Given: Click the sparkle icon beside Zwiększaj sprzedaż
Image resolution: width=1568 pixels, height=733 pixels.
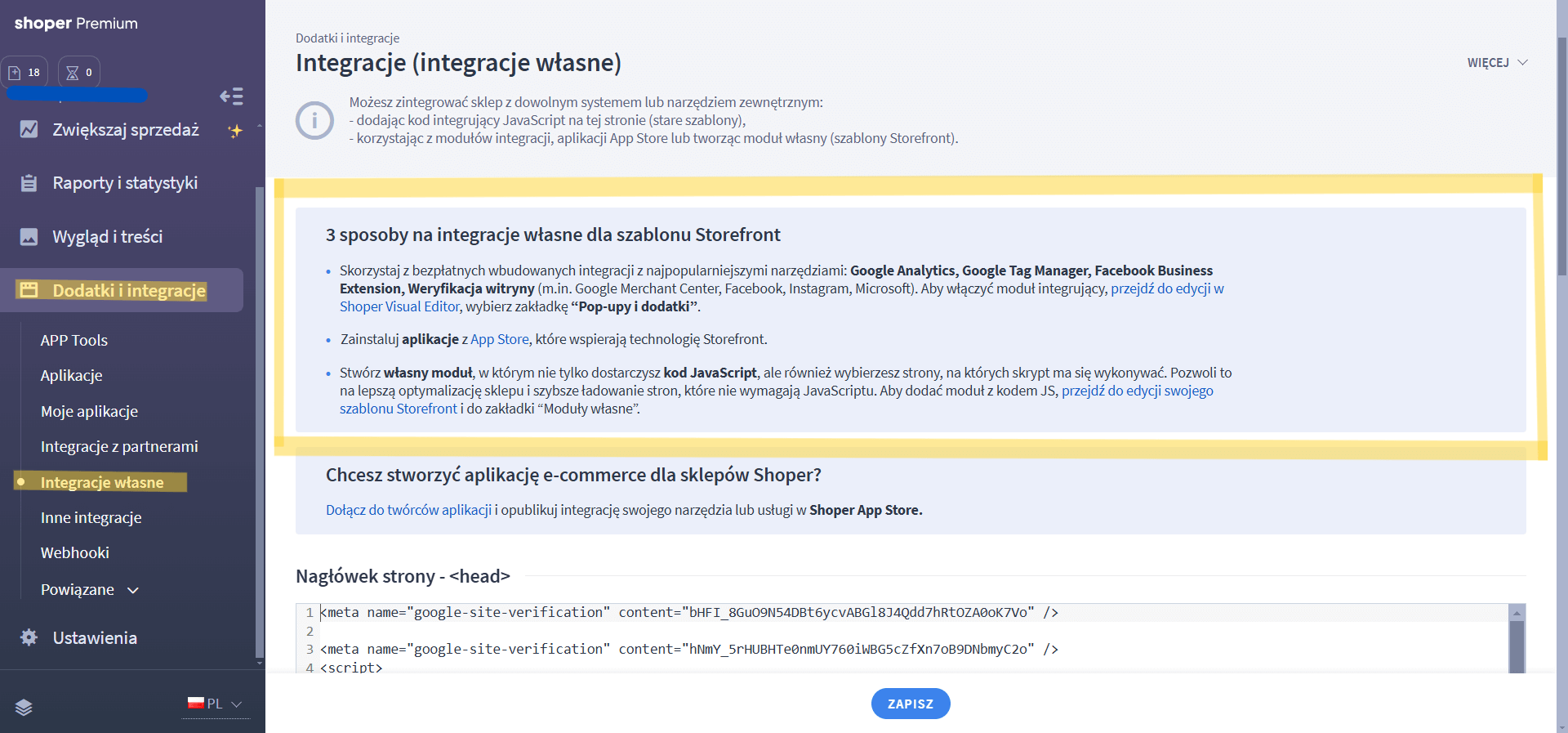Looking at the screenshot, I should (235, 131).
